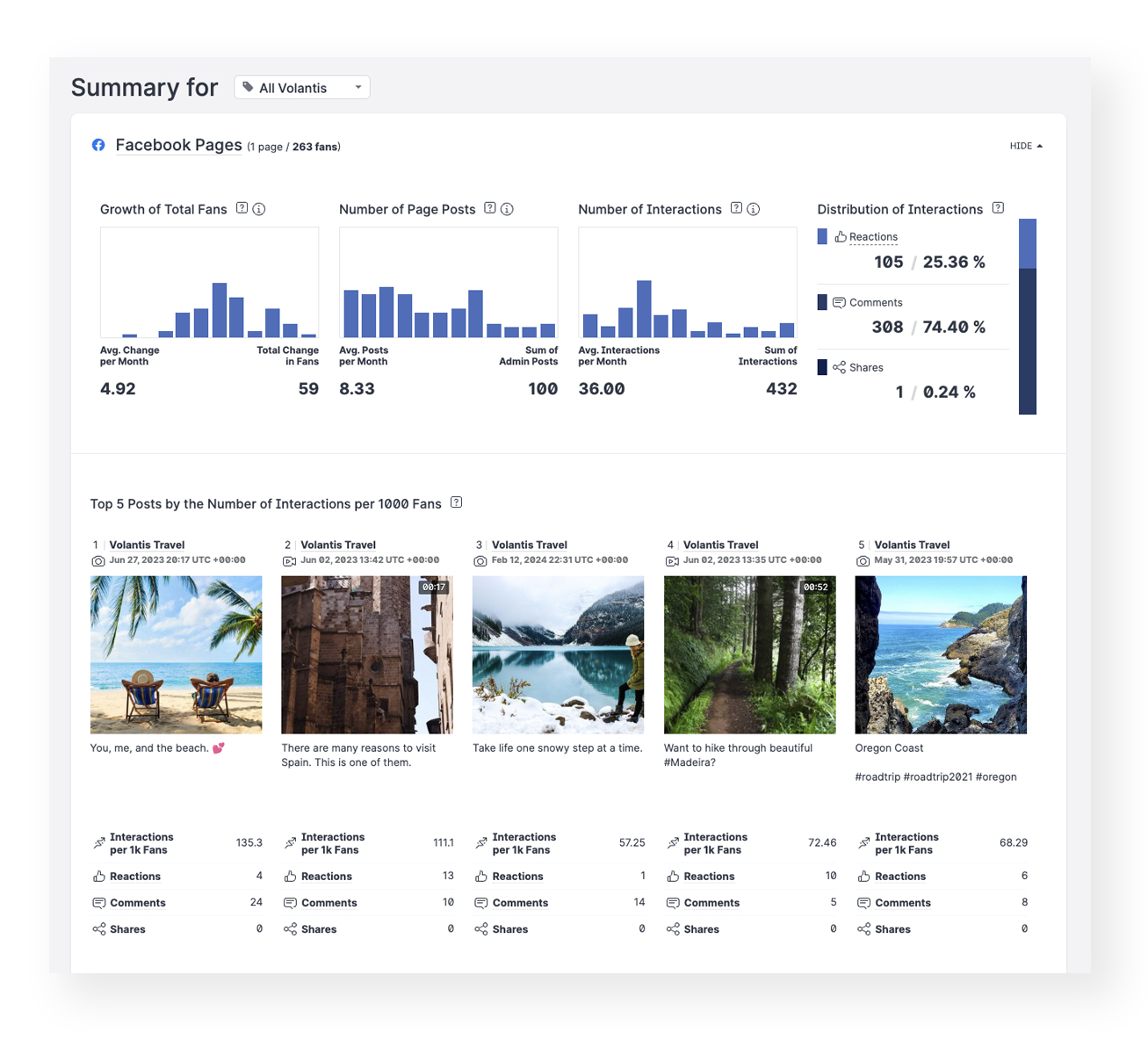Click the Comments bubble icon in distribution
This screenshot has width=1148, height=1047.
point(839,302)
